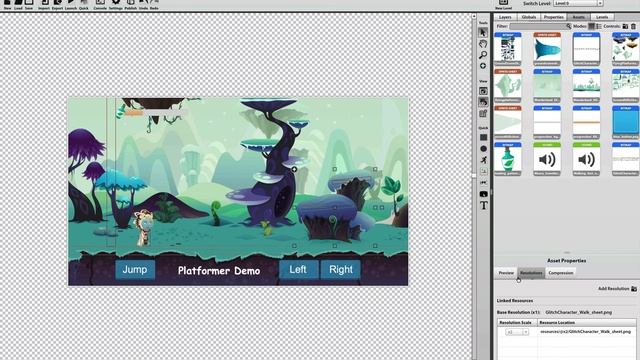Click the magnifier icon in the Filter field

568,26
